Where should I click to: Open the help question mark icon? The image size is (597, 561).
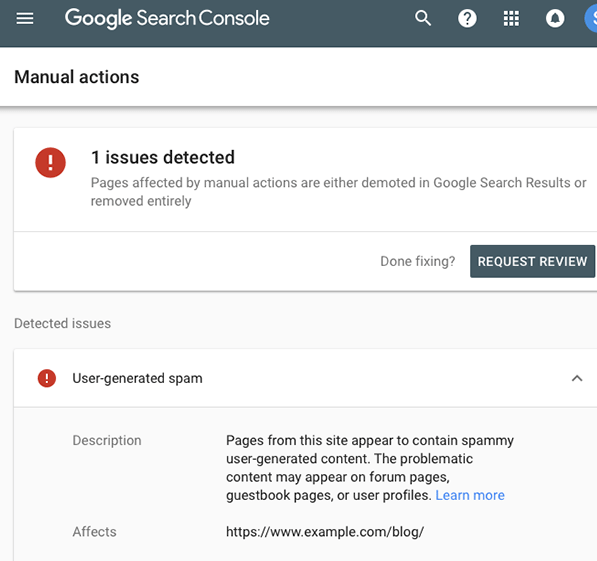467,18
